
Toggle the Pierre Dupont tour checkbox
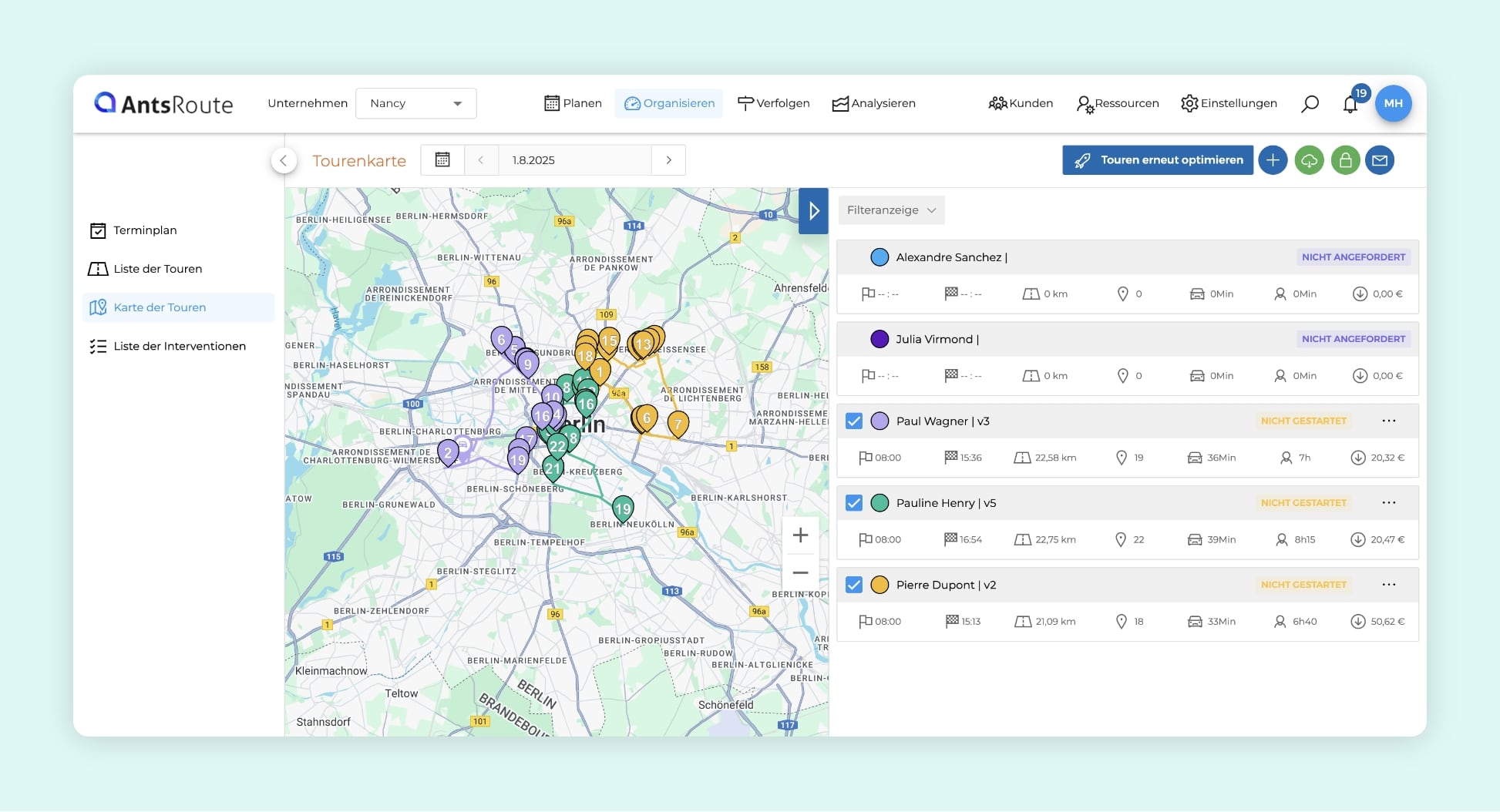[853, 585]
